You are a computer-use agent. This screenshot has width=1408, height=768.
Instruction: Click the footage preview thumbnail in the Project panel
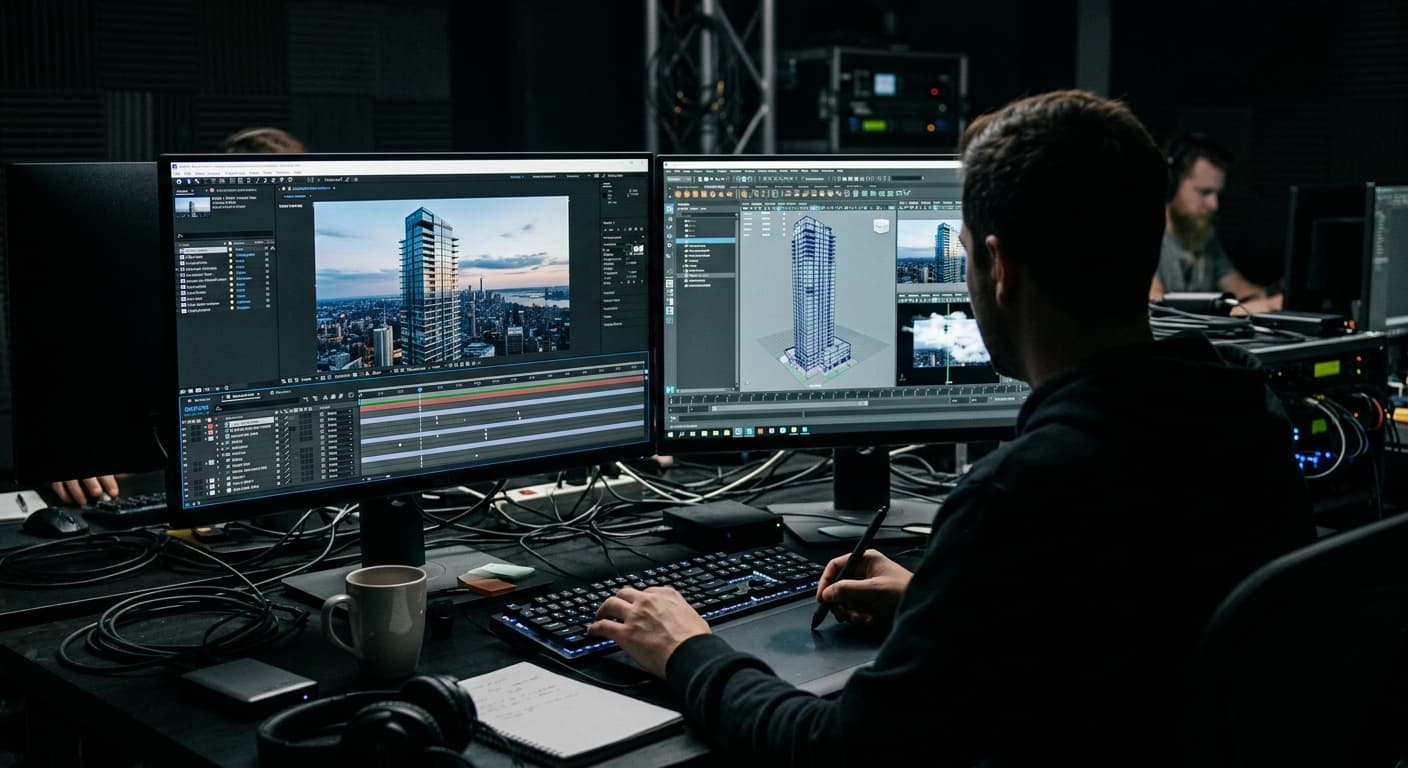[192, 205]
